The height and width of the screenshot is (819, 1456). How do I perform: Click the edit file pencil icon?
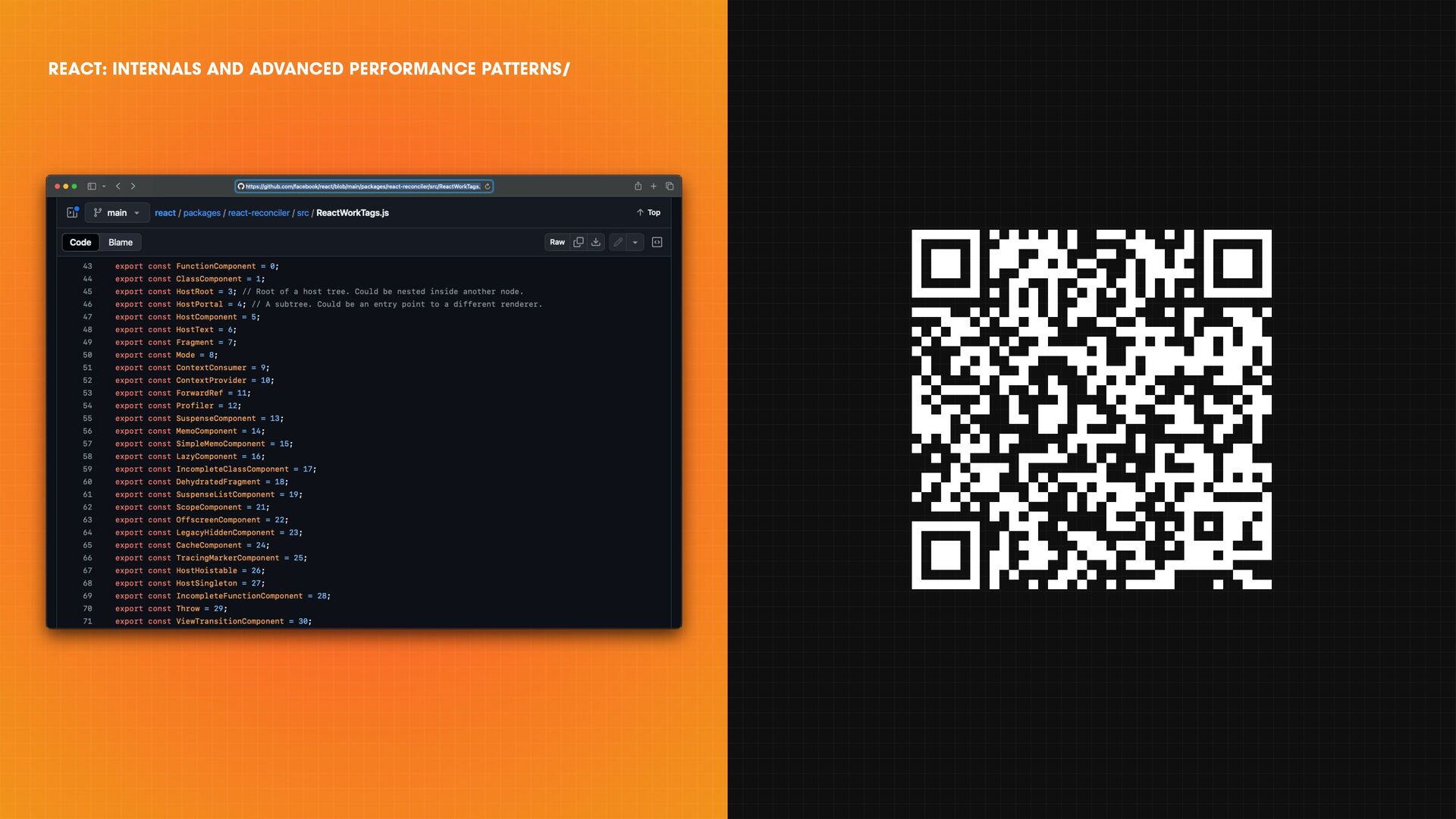pos(618,243)
